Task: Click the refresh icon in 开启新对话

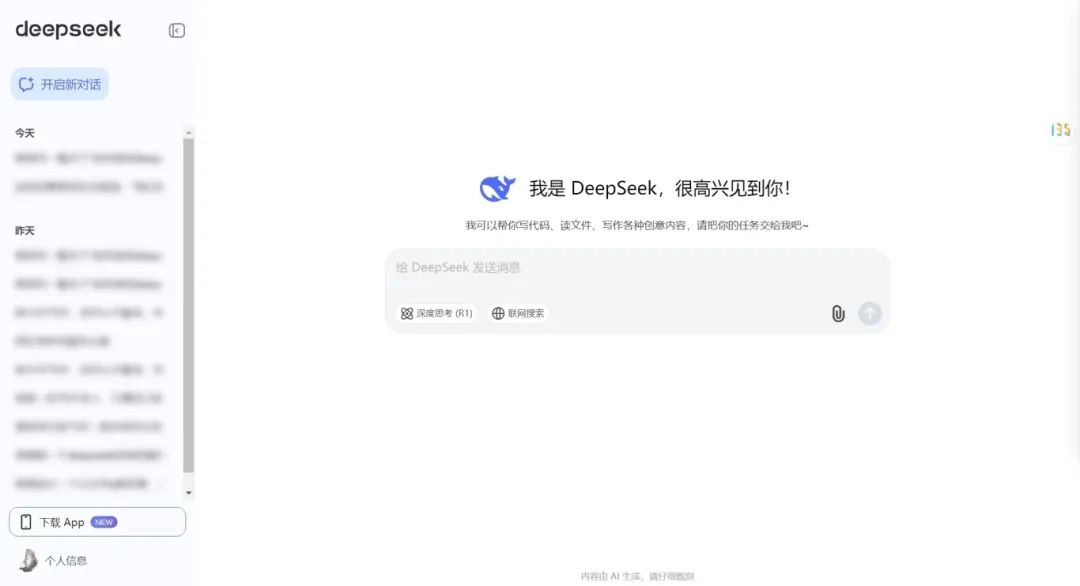Action: click(x=26, y=84)
